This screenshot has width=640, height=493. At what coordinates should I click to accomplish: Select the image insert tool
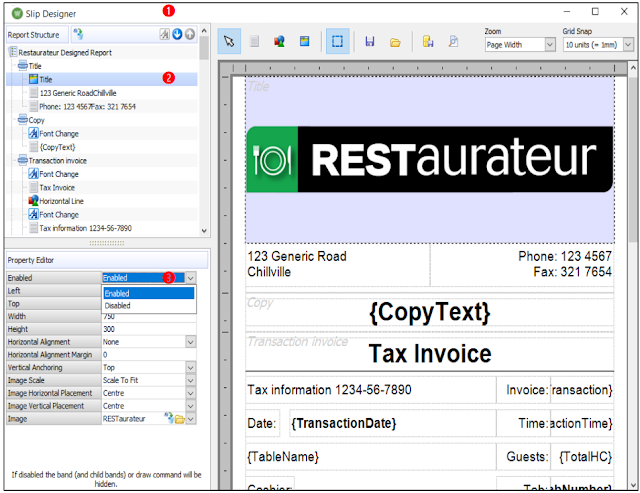pyautogui.click(x=304, y=41)
